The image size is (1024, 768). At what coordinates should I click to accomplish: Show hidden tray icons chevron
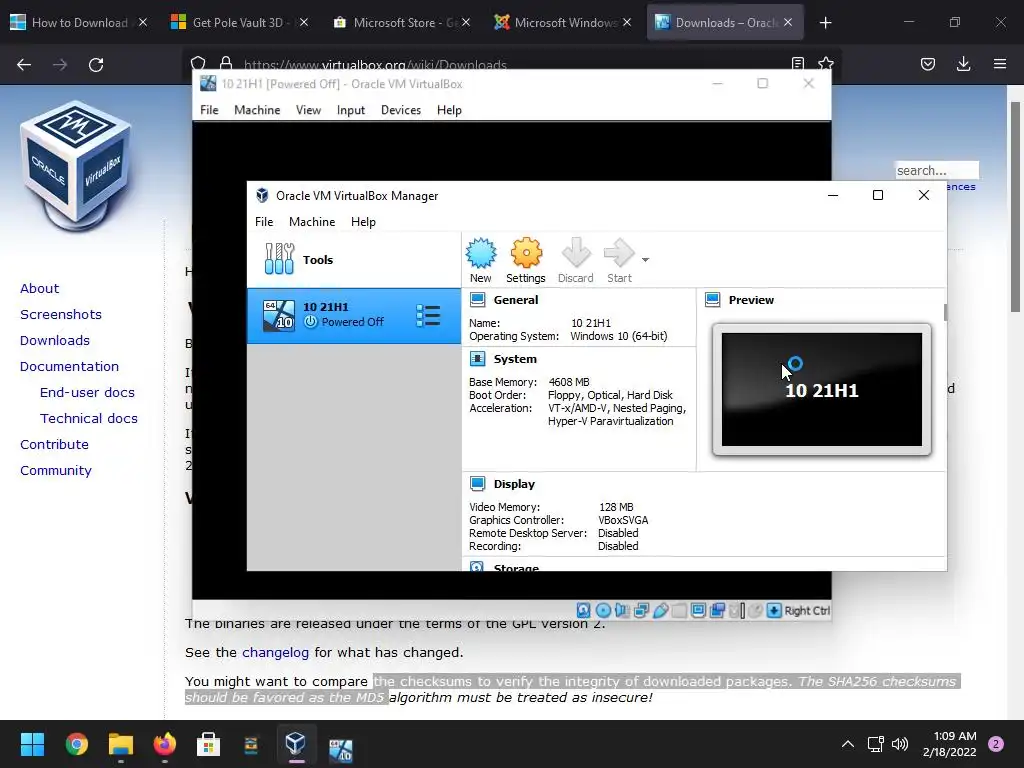[x=848, y=744]
